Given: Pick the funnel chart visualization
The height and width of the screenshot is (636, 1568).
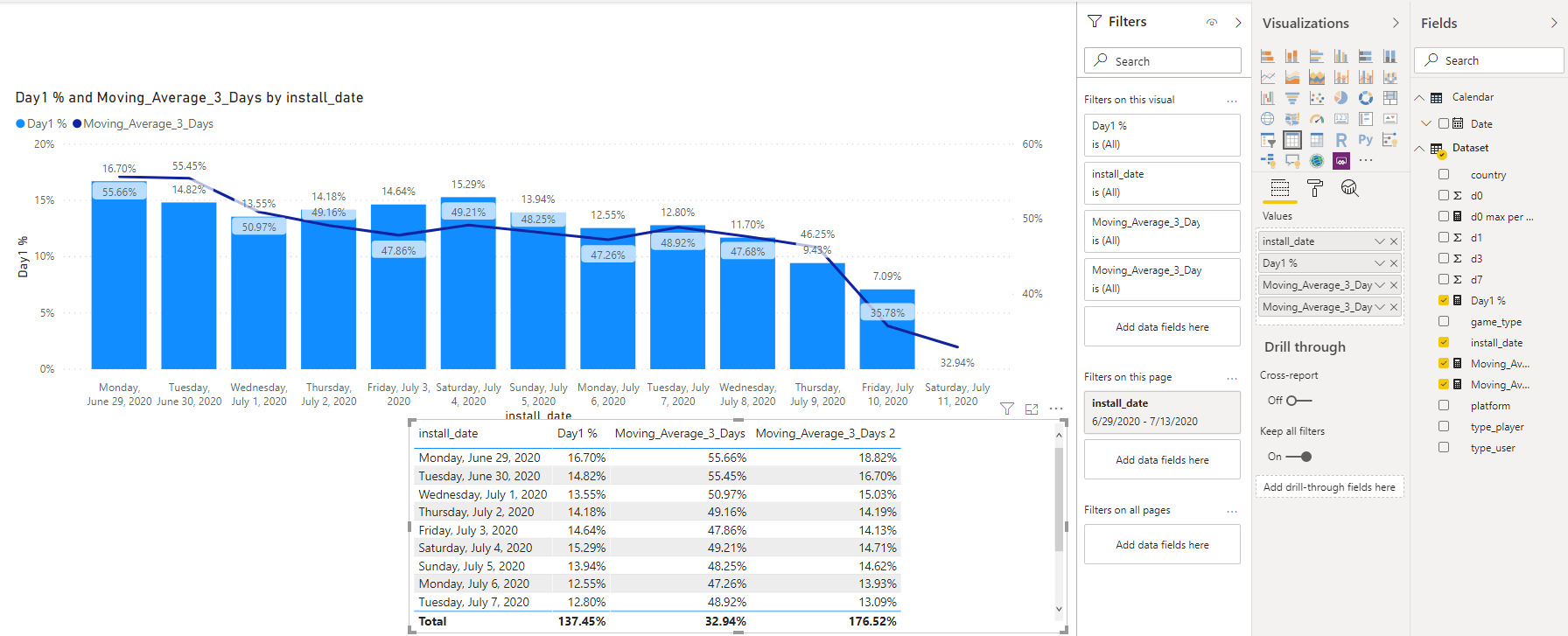Looking at the screenshot, I should pos(1291,98).
